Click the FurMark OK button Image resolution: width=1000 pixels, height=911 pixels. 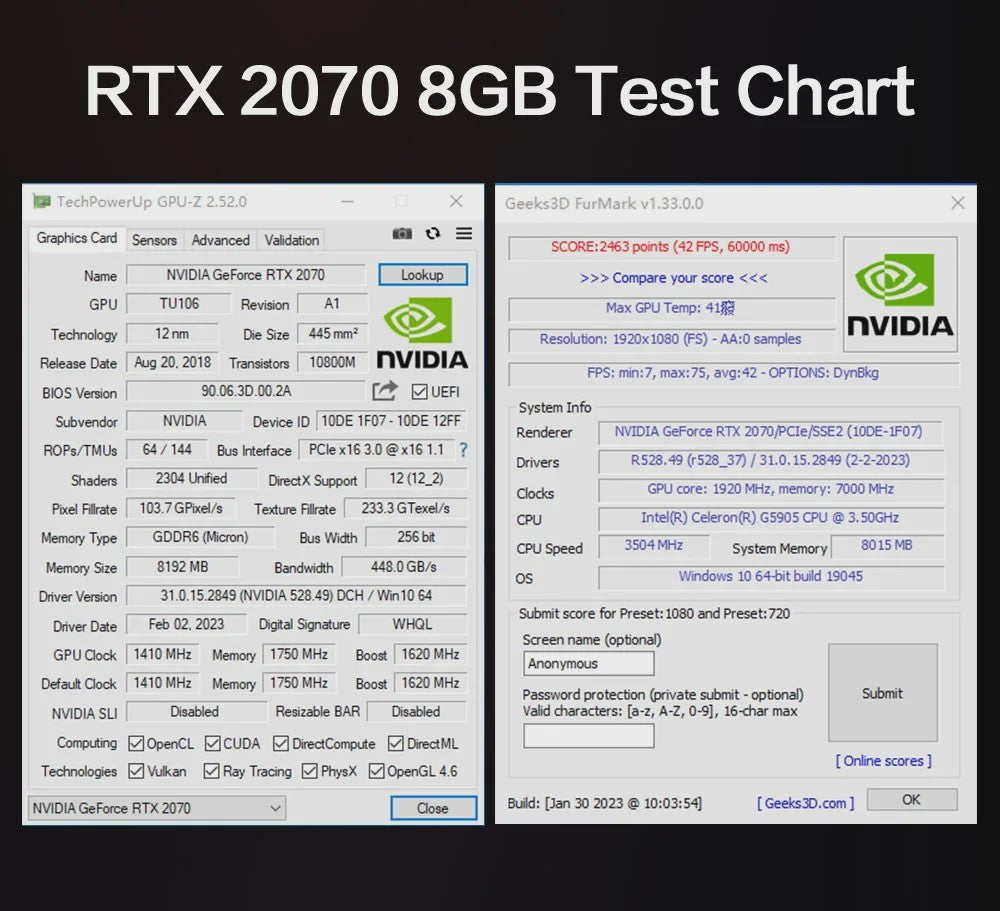pyautogui.click(x=912, y=799)
